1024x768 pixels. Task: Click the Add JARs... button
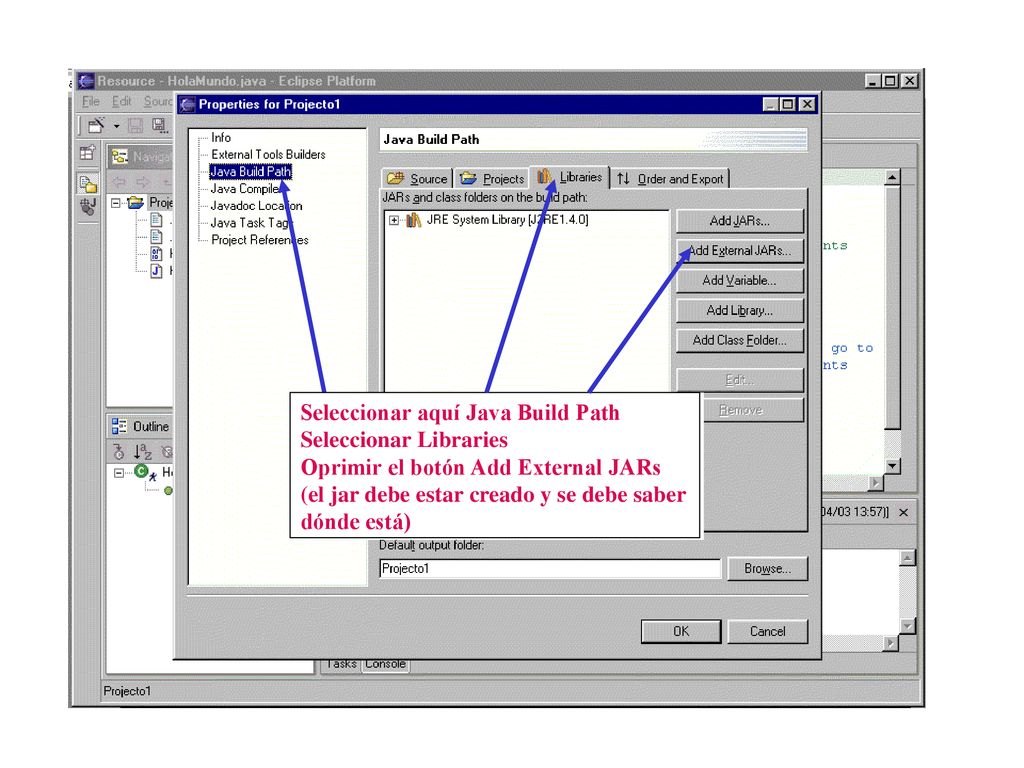[x=739, y=221]
